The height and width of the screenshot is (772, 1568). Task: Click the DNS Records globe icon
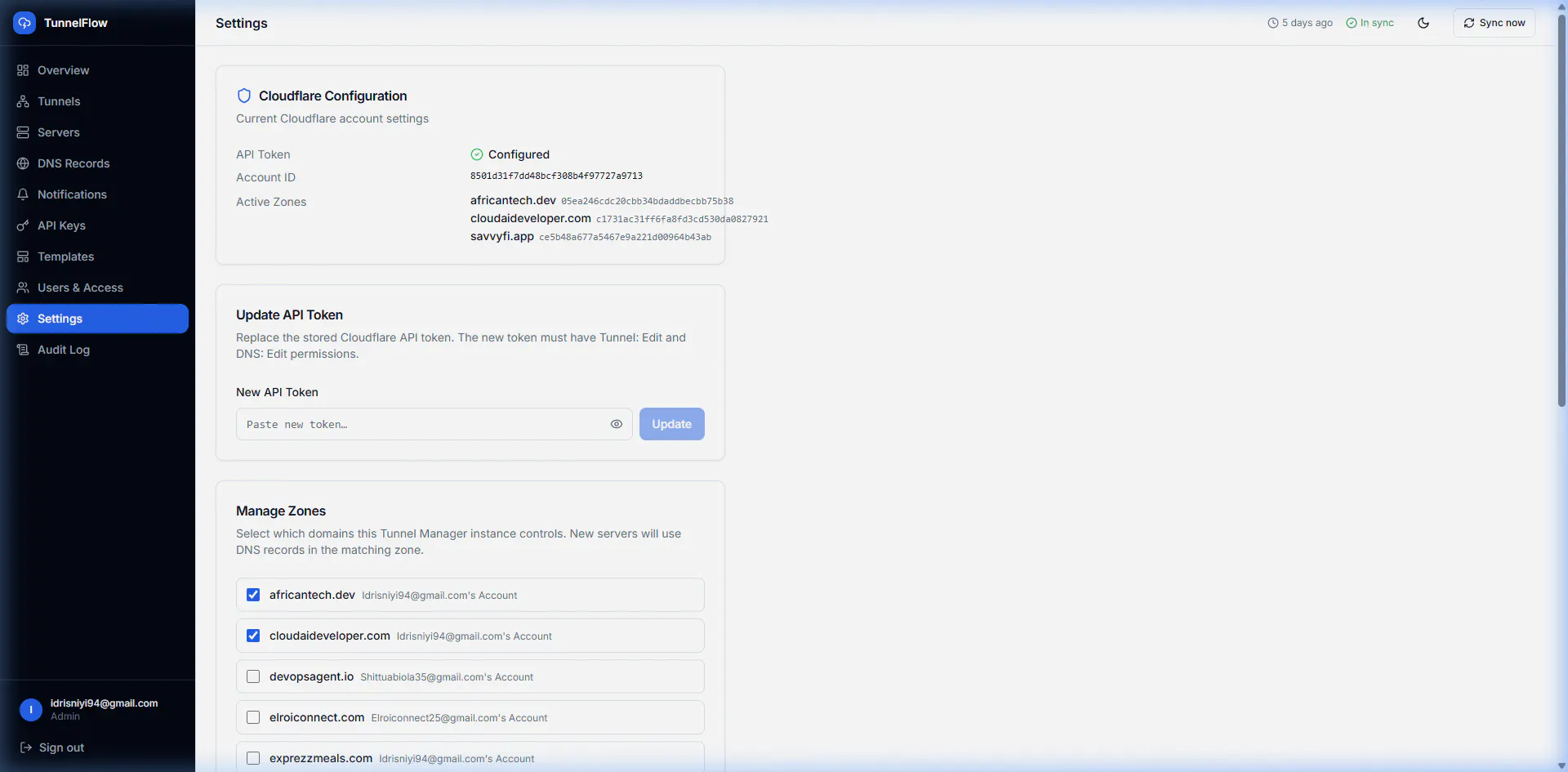(x=23, y=163)
